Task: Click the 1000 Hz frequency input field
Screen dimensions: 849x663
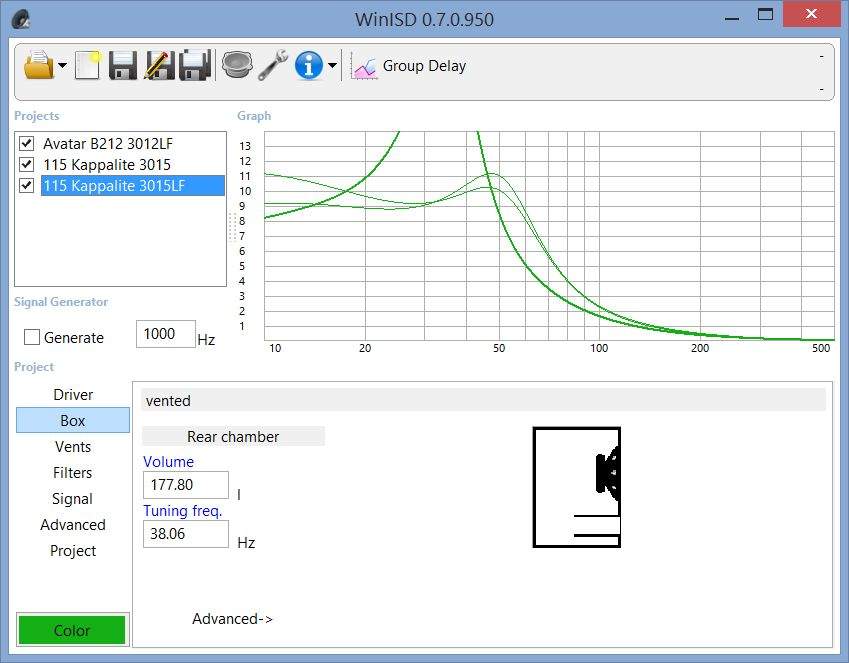Action: click(166, 334)
